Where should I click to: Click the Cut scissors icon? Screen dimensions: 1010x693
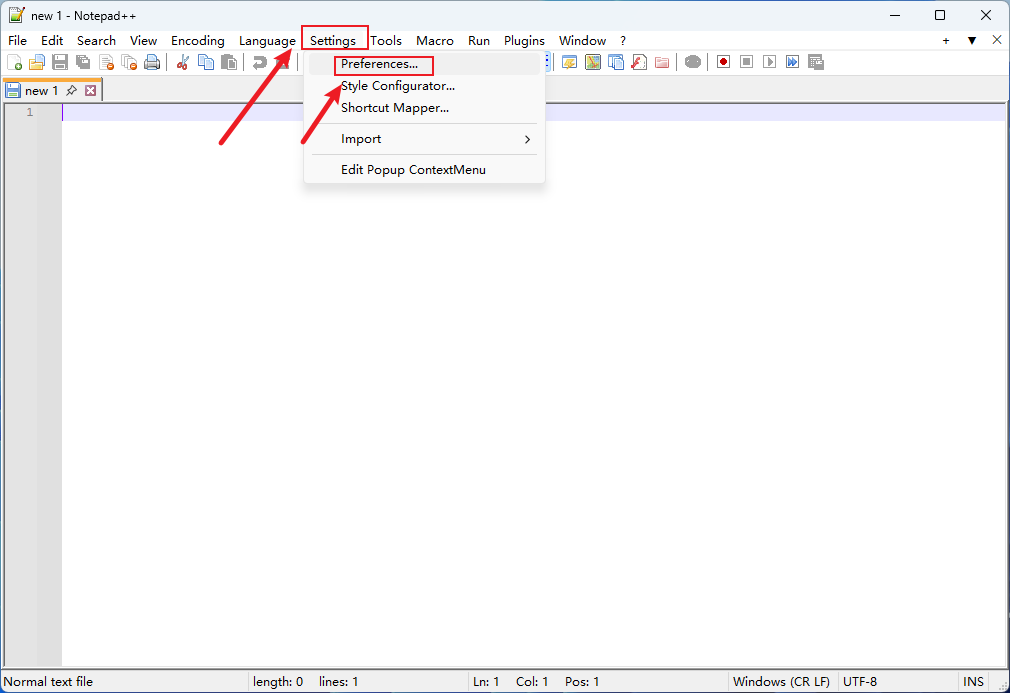[183, 62]
